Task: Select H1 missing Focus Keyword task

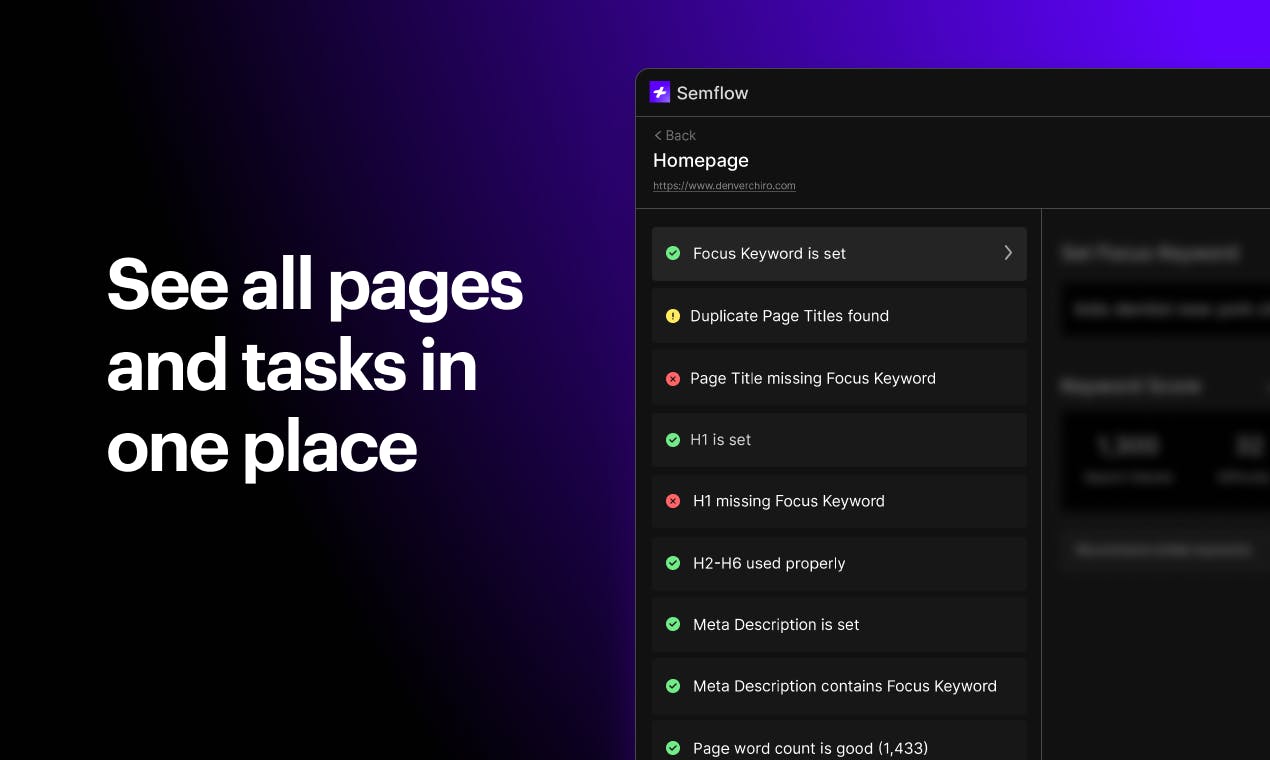Action: coord(839,501)
